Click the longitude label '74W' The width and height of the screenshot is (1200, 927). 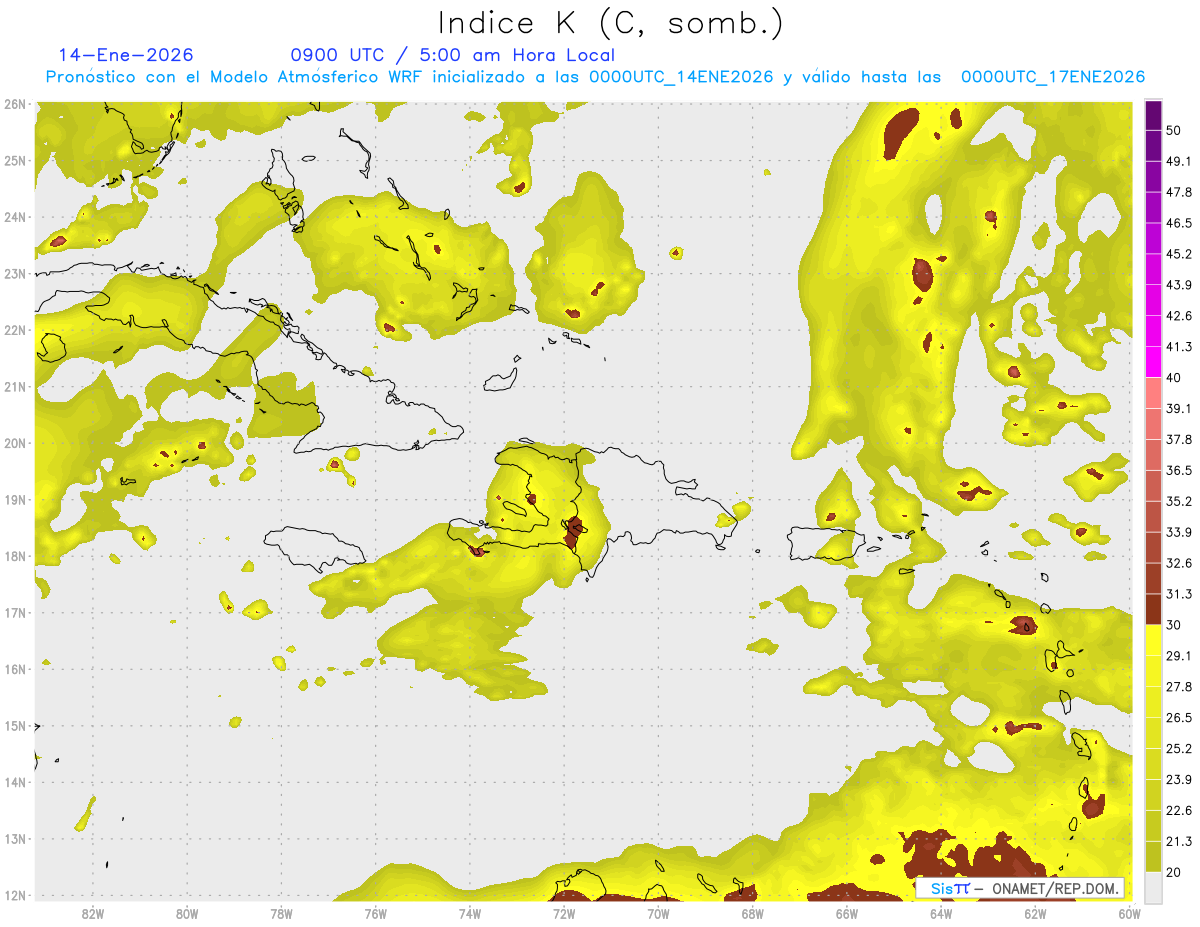point(470,913)
